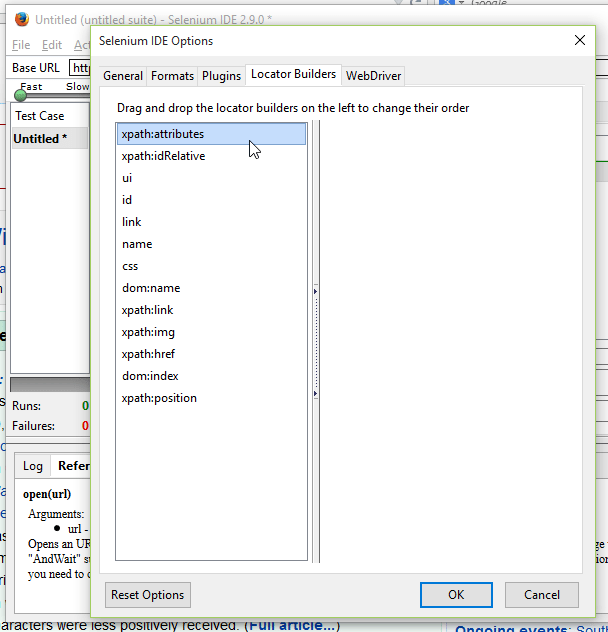Select the css locator builder
This screenshot has height=632, width=608.
[x=211, y=266]
